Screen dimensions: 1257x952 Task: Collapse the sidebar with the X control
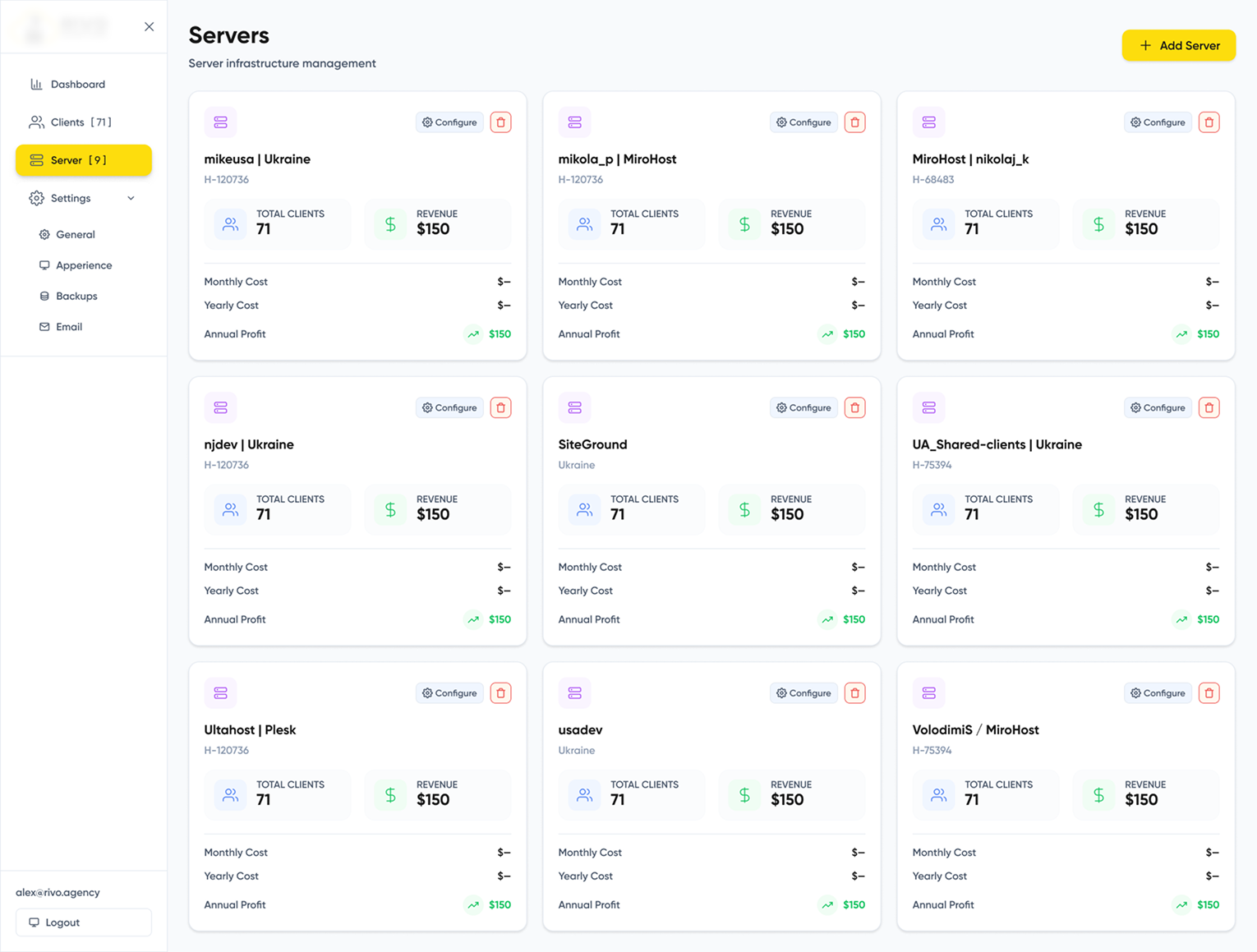[150, 26]
